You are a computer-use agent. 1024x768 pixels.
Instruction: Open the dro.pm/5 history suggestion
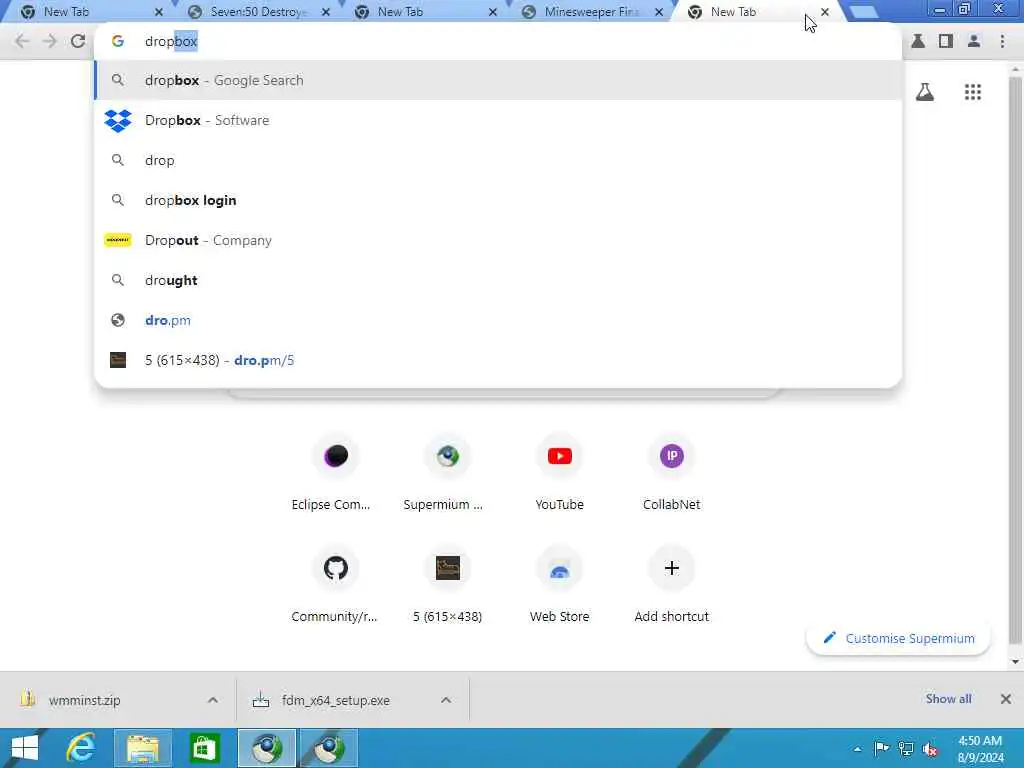coord(498,360)
